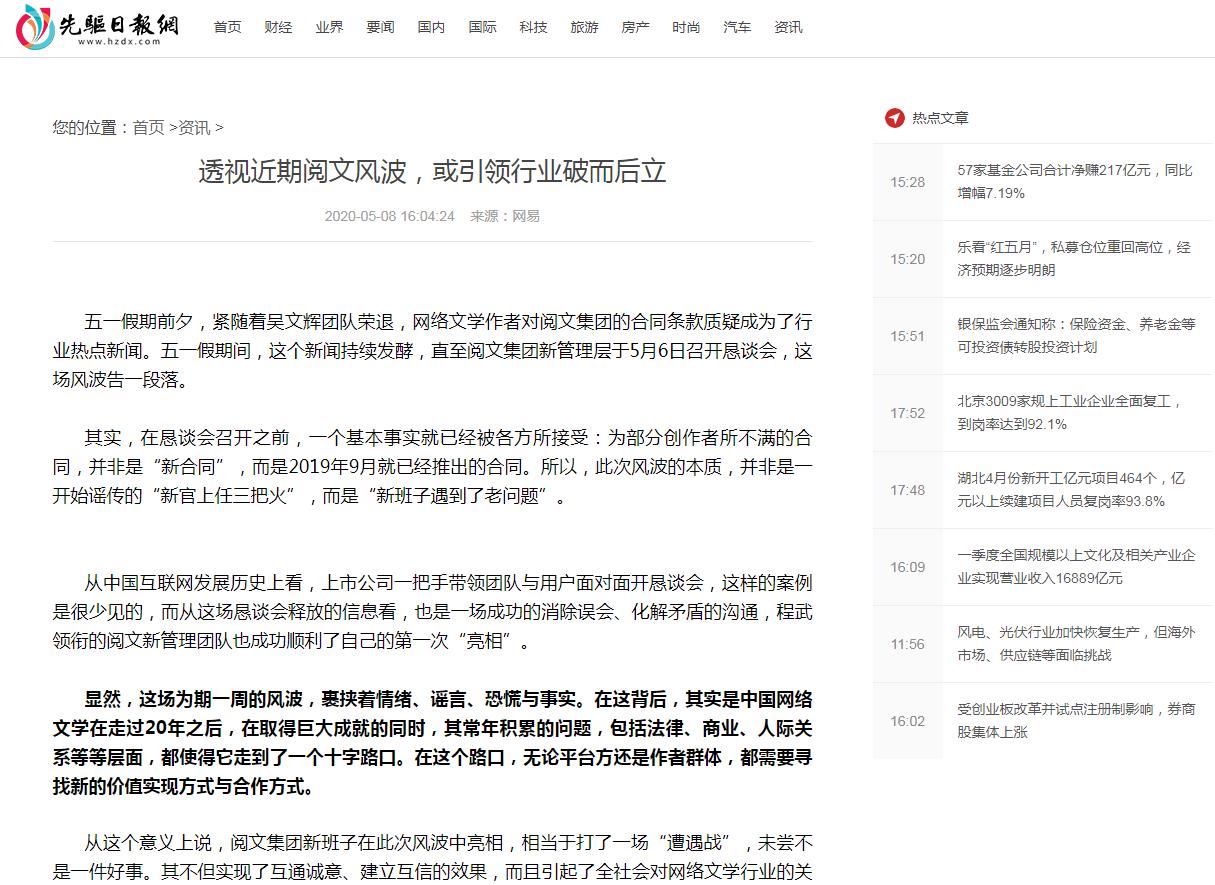Open the 旅游 channel
This screenshot has width=1215, height=885.
point(584,27)
